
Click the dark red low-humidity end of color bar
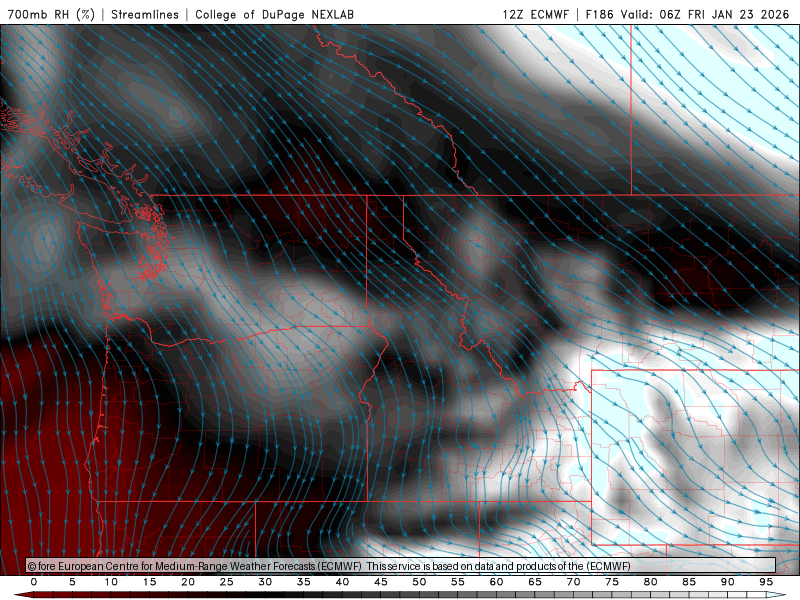click(24, 595)
